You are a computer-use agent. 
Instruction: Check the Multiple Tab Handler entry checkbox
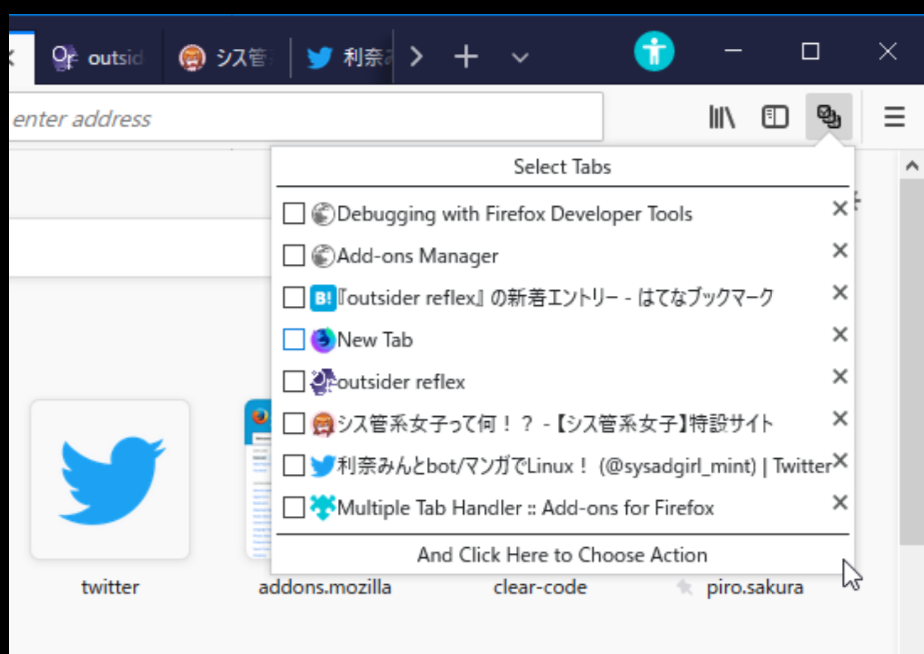[294, 507]
